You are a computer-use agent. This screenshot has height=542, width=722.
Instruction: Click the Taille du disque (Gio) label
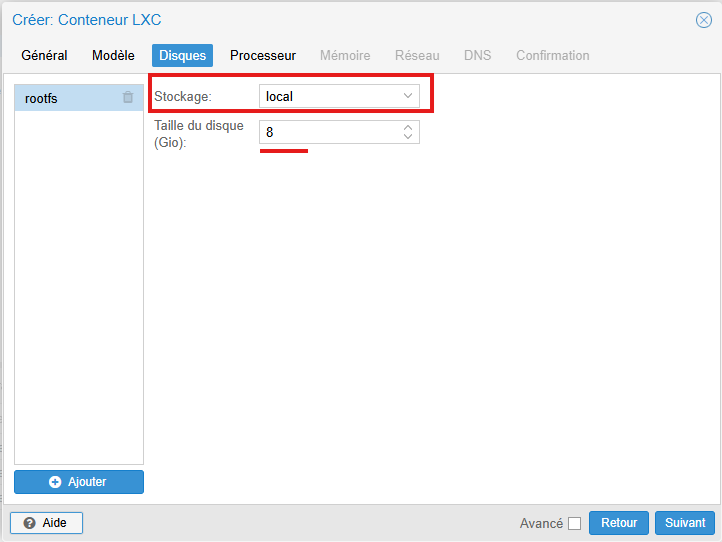[199, 134]
